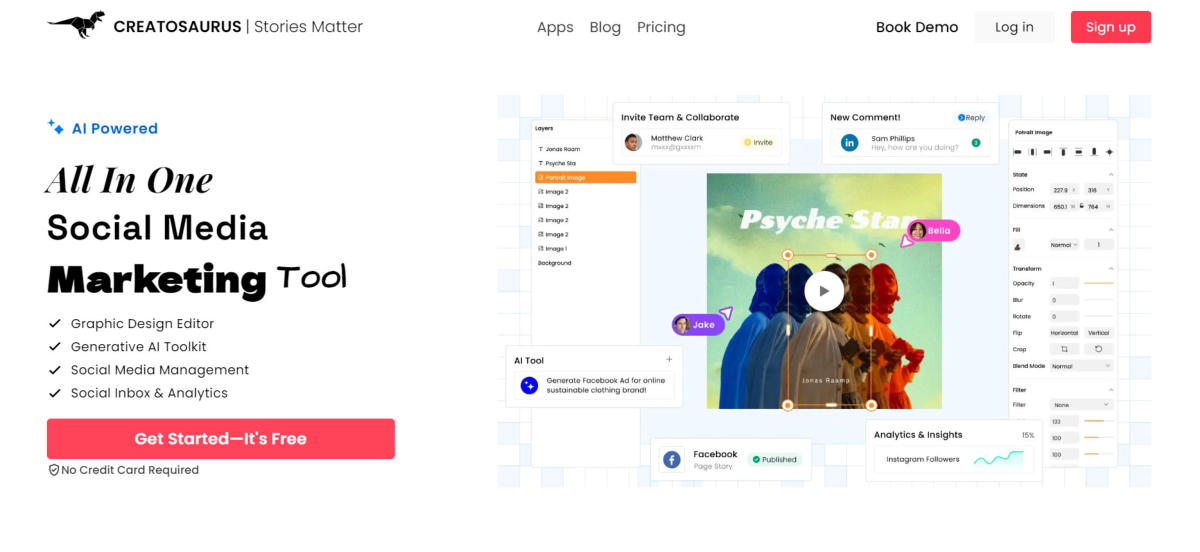The width and height of the screenshot is (1200, 552).
Task: Click the crop icon button in Transform section
Action: [x=1064, y=349]
